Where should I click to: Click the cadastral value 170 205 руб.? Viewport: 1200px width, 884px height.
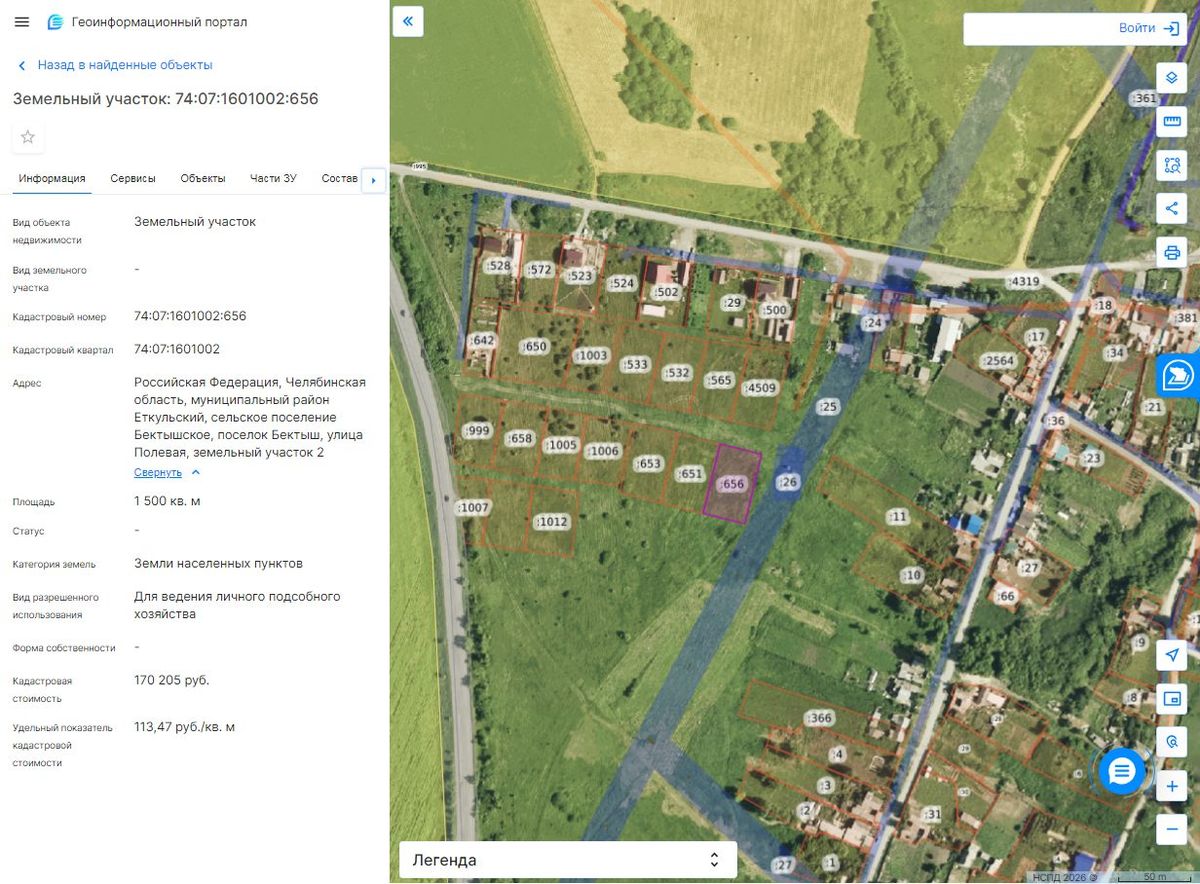pyautogui.click(x=172, y=680)
